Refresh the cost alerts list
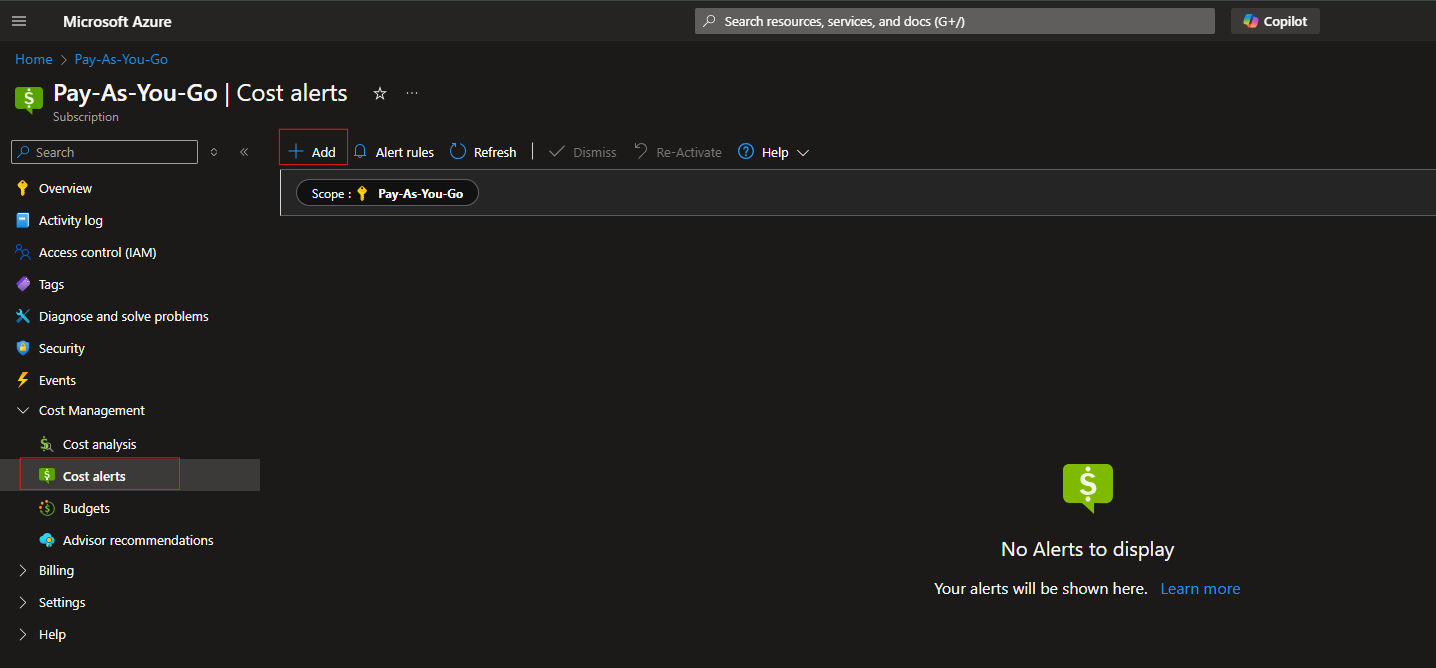 coord(483,152)
